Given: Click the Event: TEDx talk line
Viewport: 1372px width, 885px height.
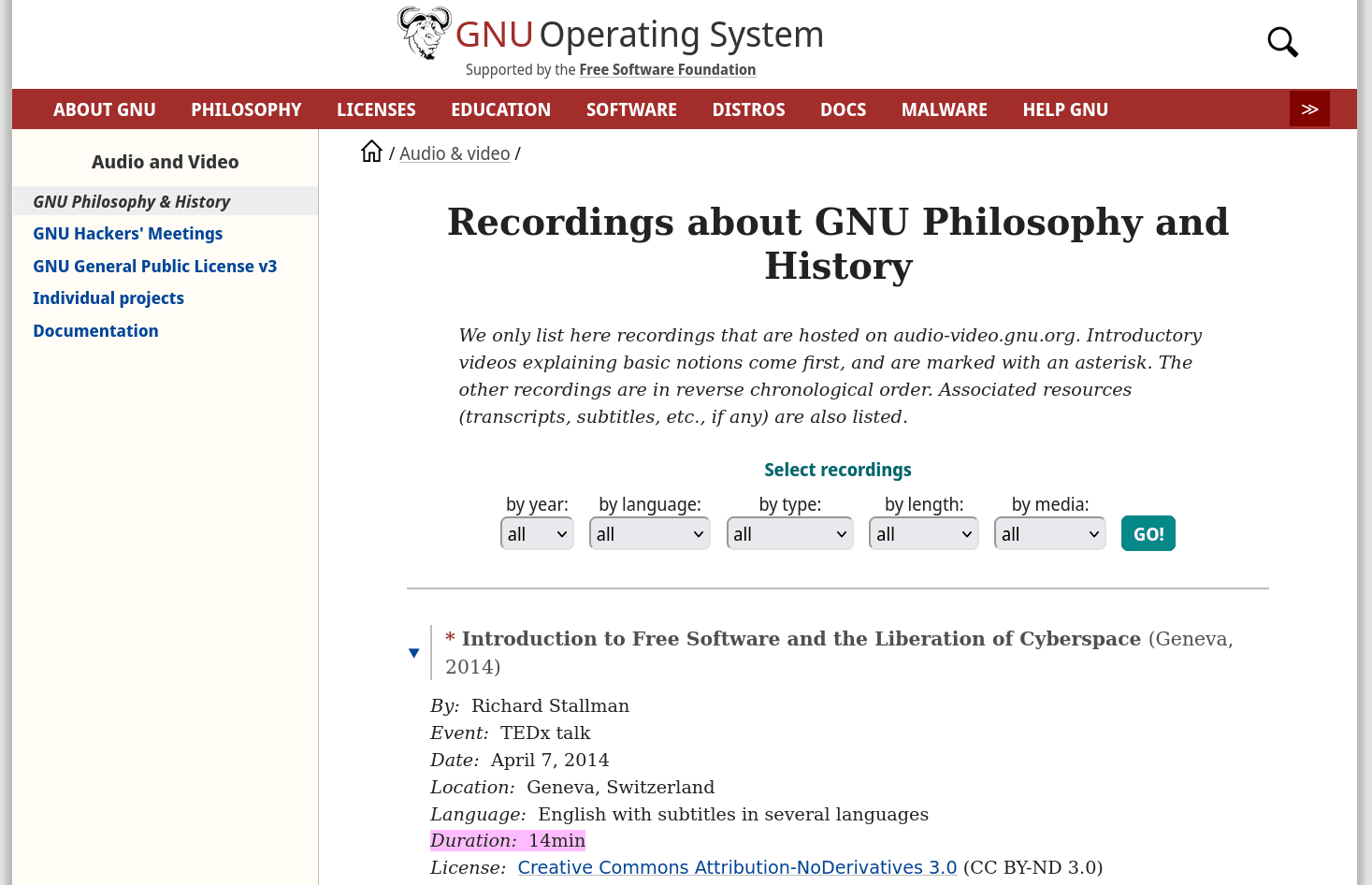Looking at the screenshot, I should click(511, 733).
